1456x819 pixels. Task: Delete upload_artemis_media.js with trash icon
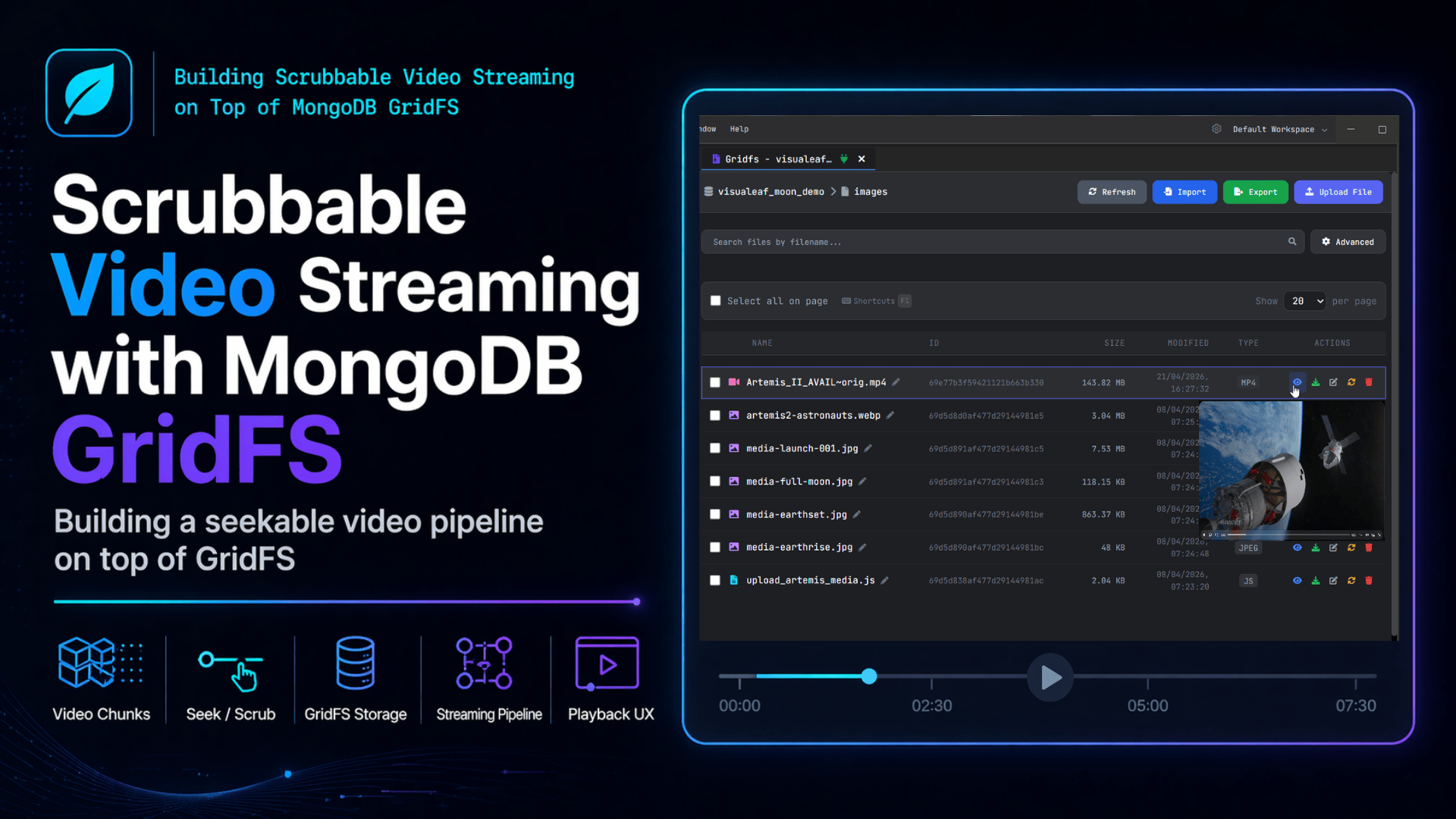point(1369,581)
